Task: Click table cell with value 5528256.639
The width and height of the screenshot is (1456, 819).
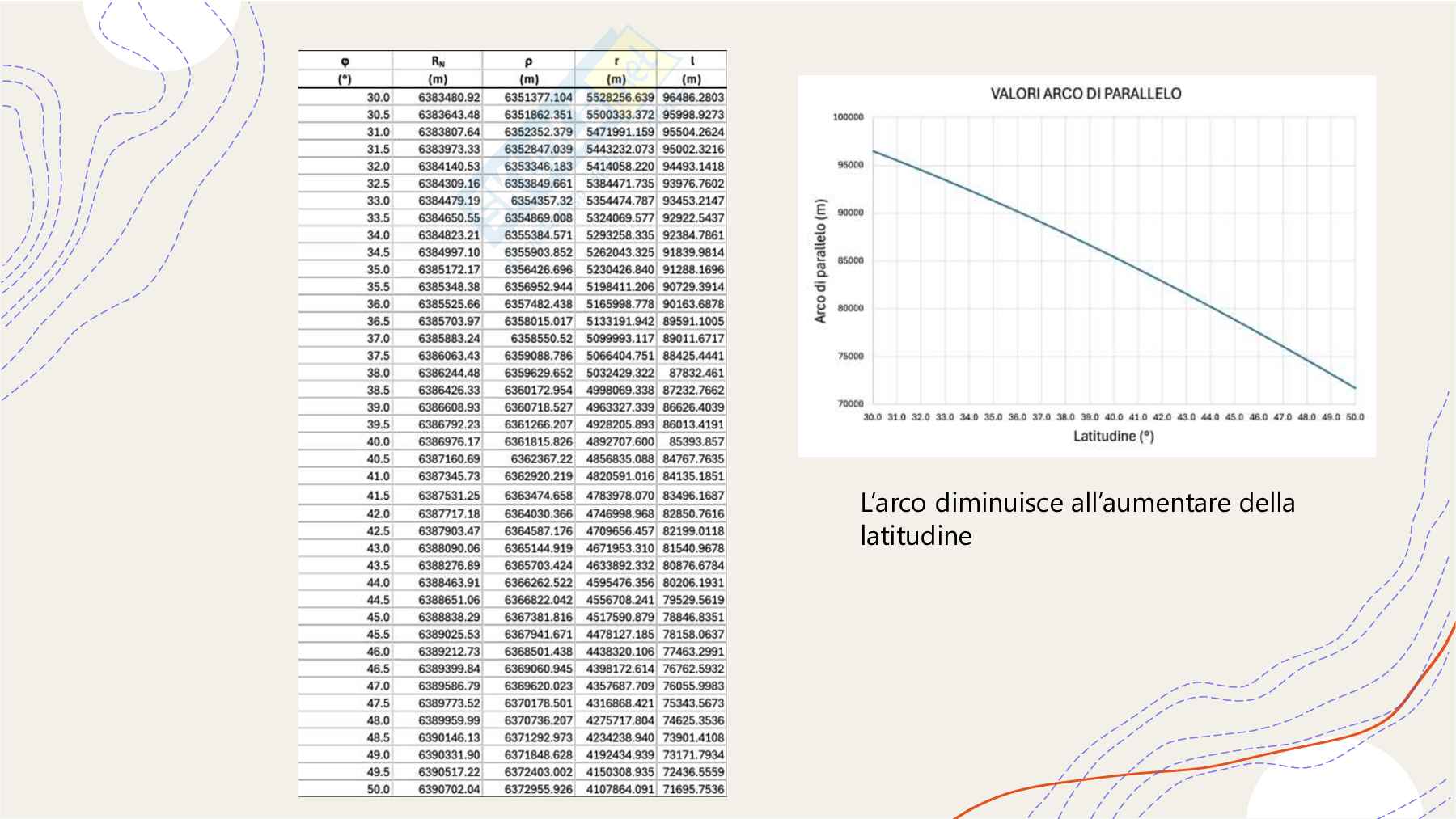Action: coord(620,98)
